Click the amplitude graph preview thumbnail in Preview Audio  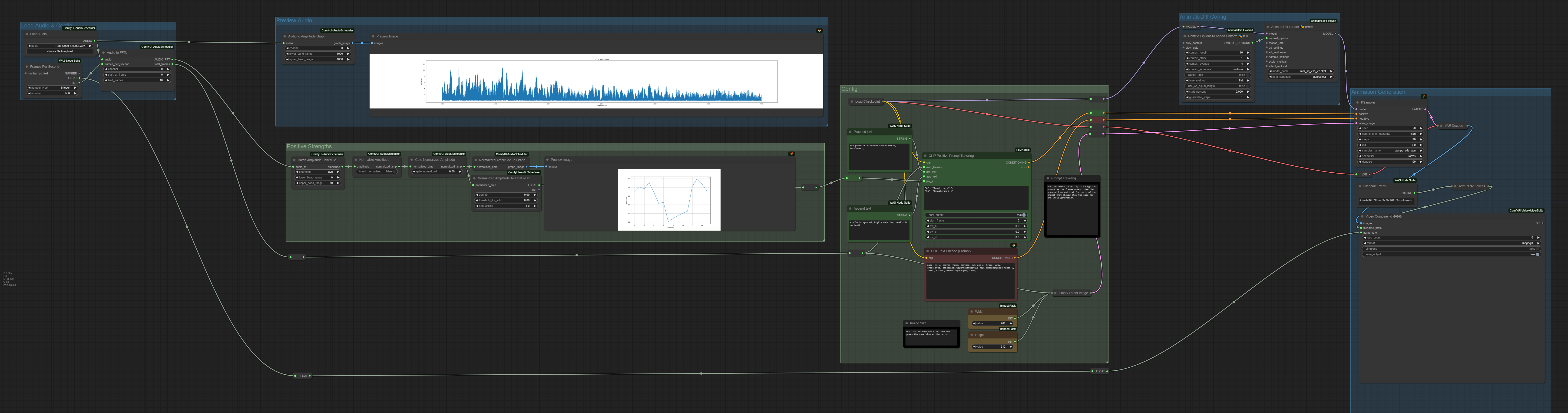pyautogui.click(x=596, y=81)
